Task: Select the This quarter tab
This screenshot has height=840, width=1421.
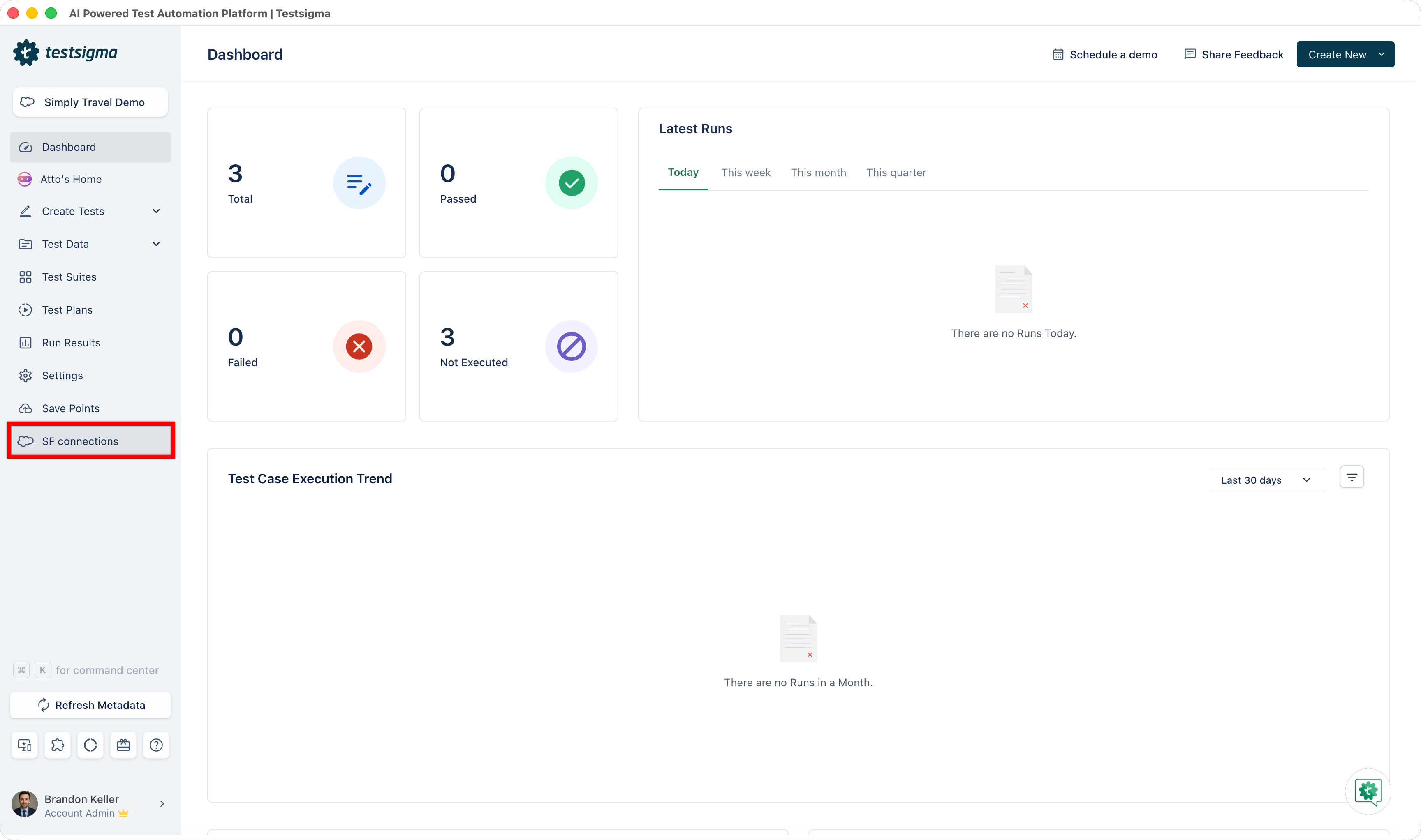Action: 896,173
